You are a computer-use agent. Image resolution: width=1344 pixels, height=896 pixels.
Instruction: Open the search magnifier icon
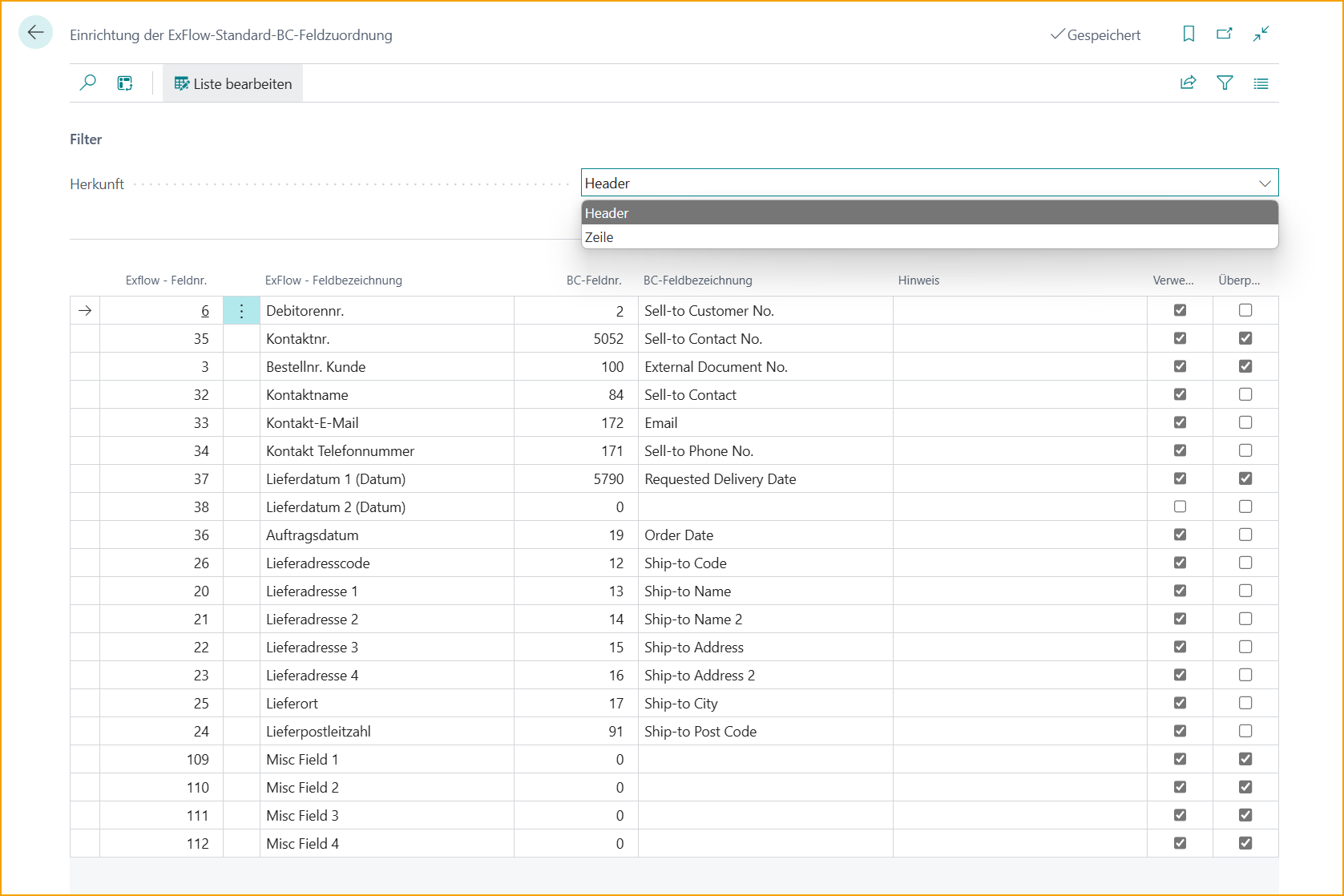click(x=88, y=83)
